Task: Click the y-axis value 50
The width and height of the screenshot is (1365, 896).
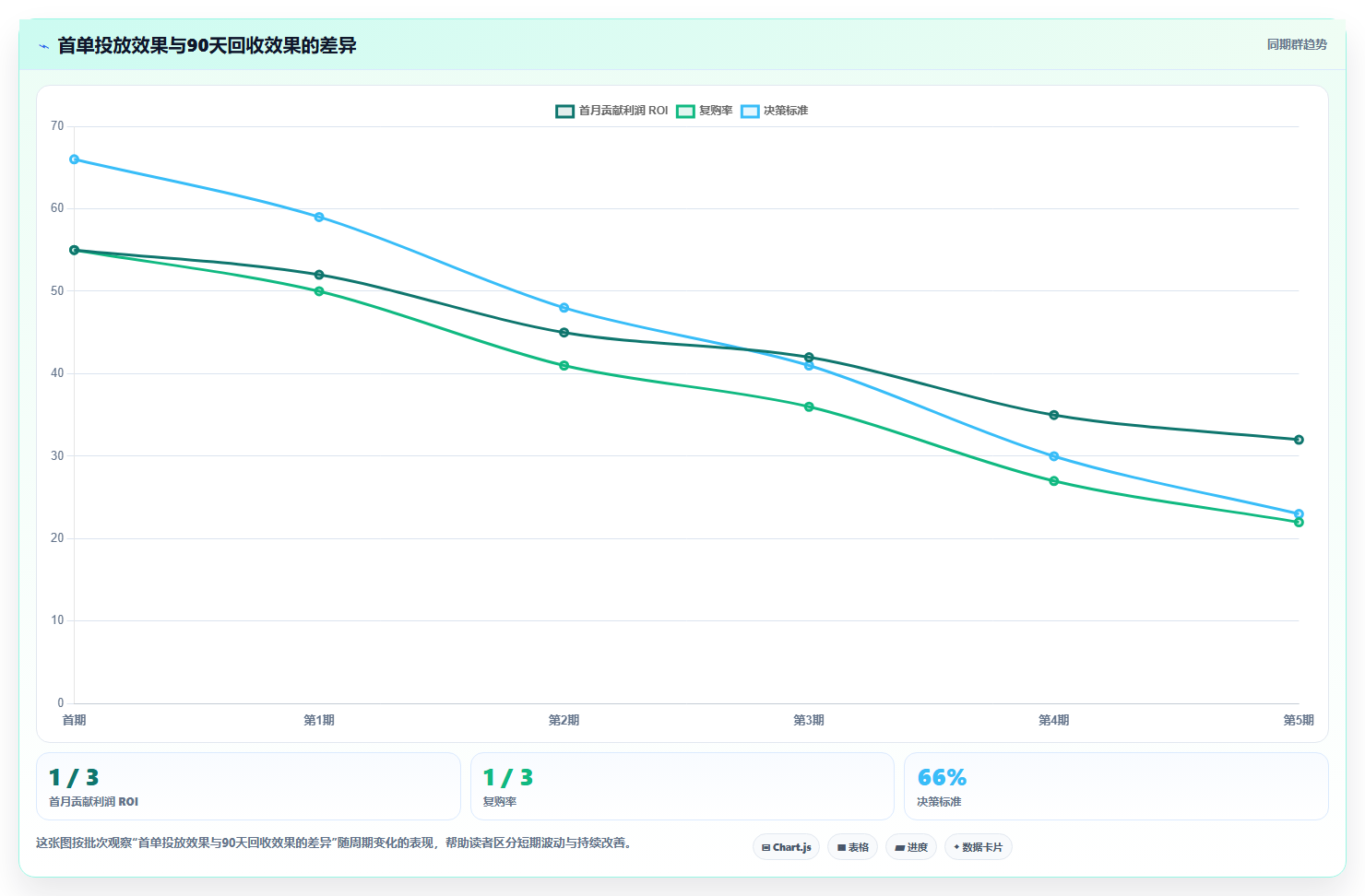Action: [57, 291]
